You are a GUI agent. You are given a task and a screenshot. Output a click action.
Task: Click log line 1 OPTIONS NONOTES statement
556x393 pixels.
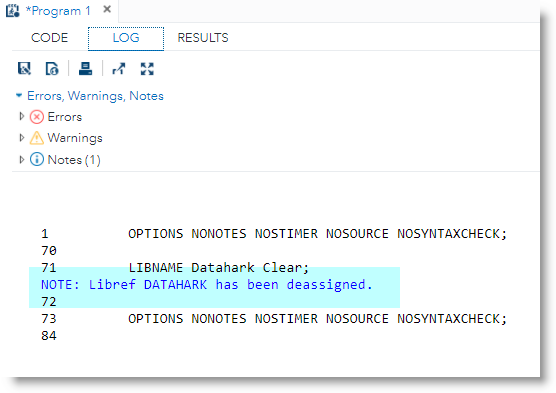click(x=317, y=234)
